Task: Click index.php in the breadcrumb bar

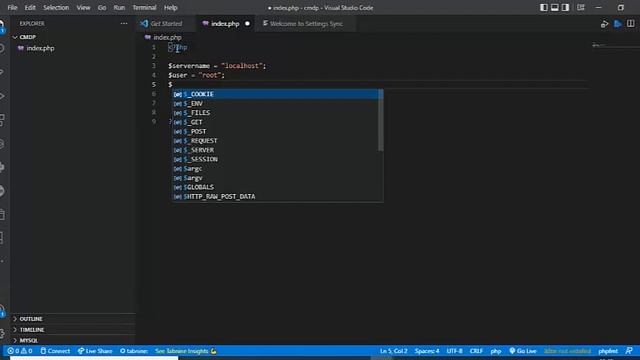Action: point(167,37)
